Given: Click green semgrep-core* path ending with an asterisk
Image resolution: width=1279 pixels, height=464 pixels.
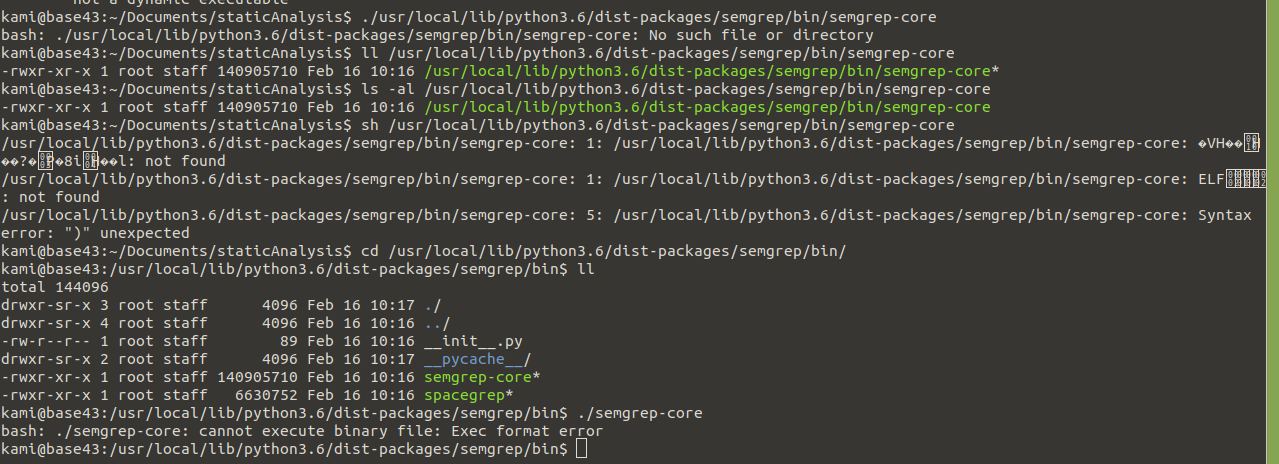Looking at the screenshot, I should 711,71.
